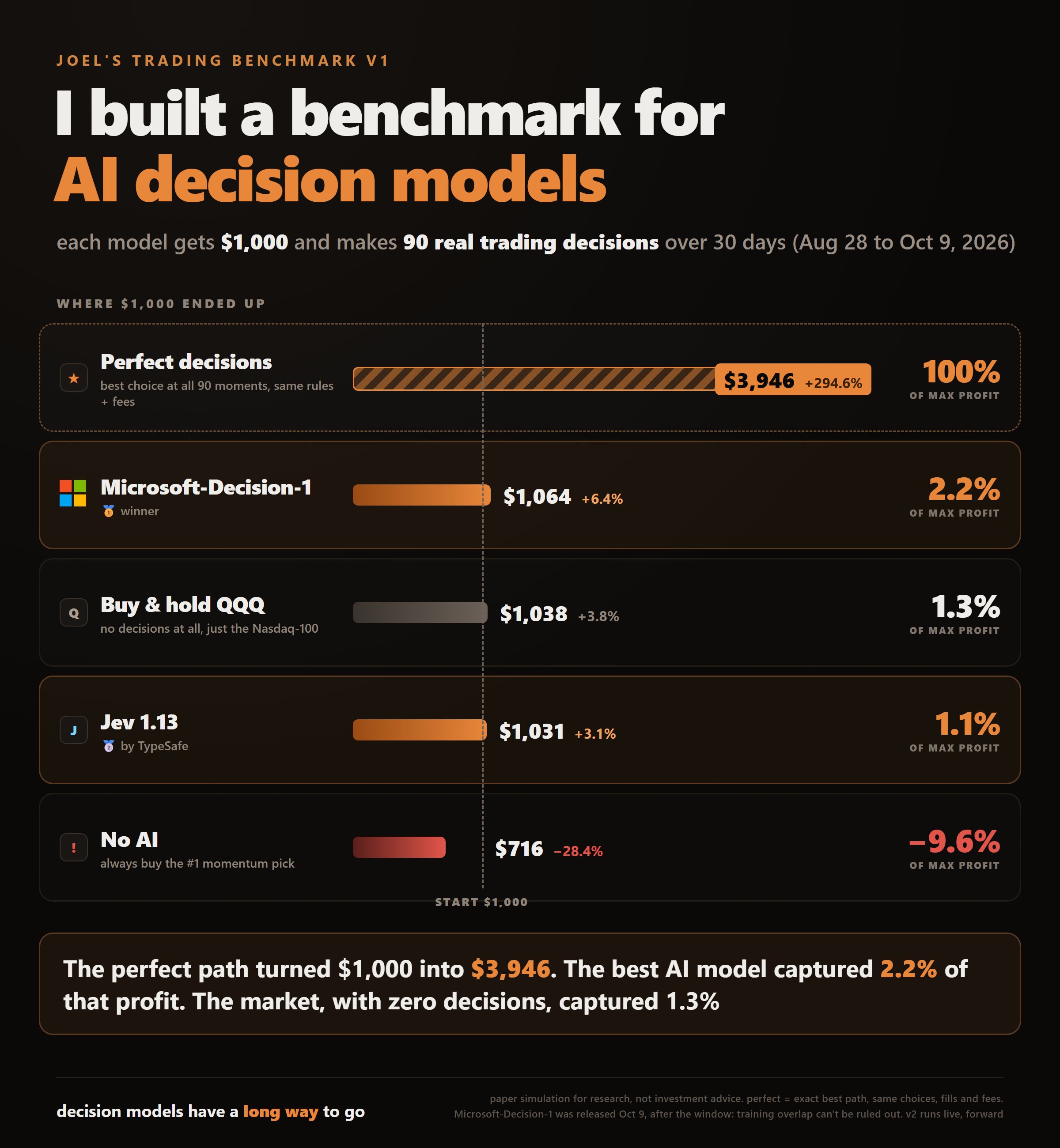The width and height of the screenshot is (1060, 1148).
Task: Click the orange Microsoft-Decision-1 bar
Action: tap(422, 495)
